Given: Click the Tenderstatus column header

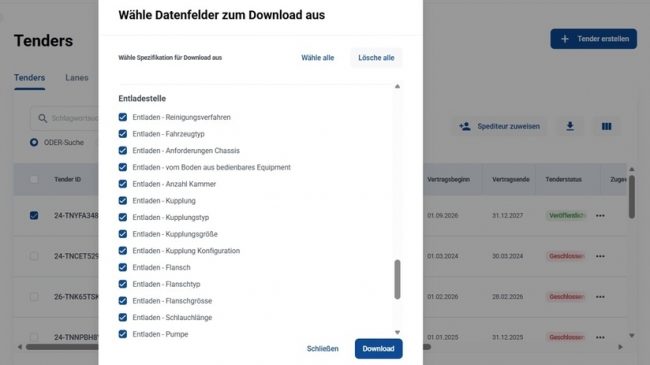Looking at the screenshot, I should 563,179.
